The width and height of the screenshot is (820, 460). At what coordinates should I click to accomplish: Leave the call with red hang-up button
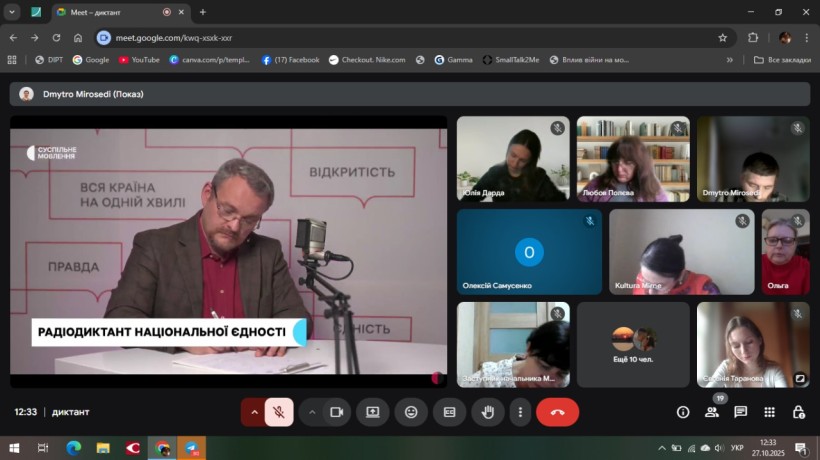(x=557, y=412)
